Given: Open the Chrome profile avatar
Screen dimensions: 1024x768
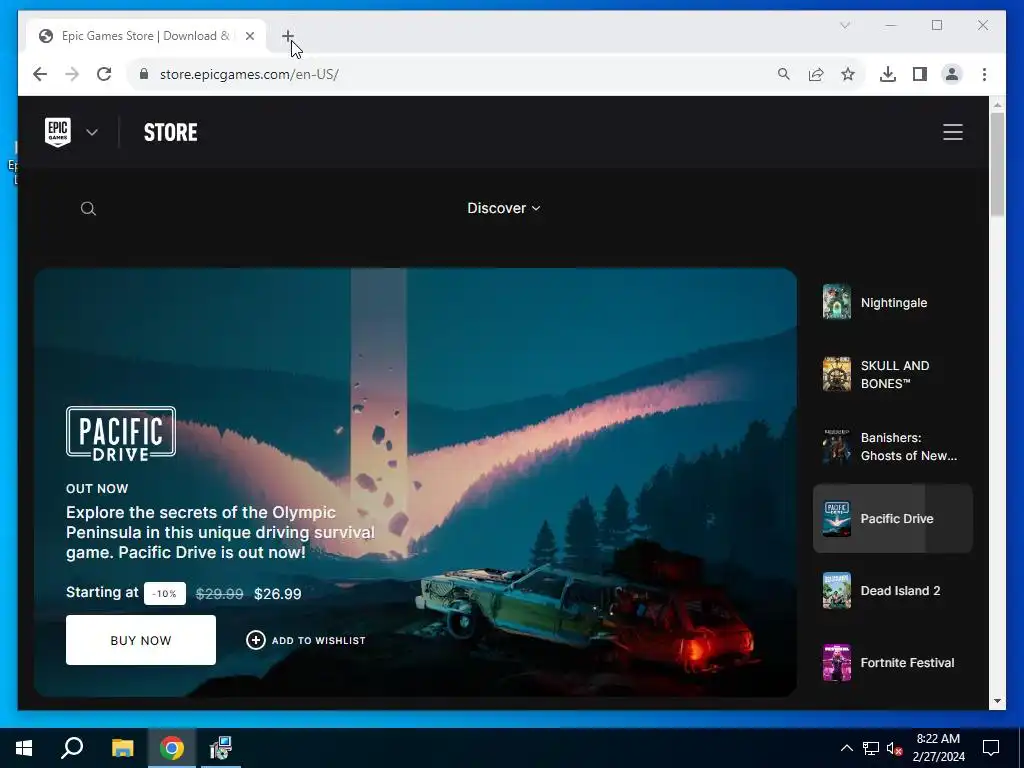Looking at the screenshot, I should coord(952,74).
